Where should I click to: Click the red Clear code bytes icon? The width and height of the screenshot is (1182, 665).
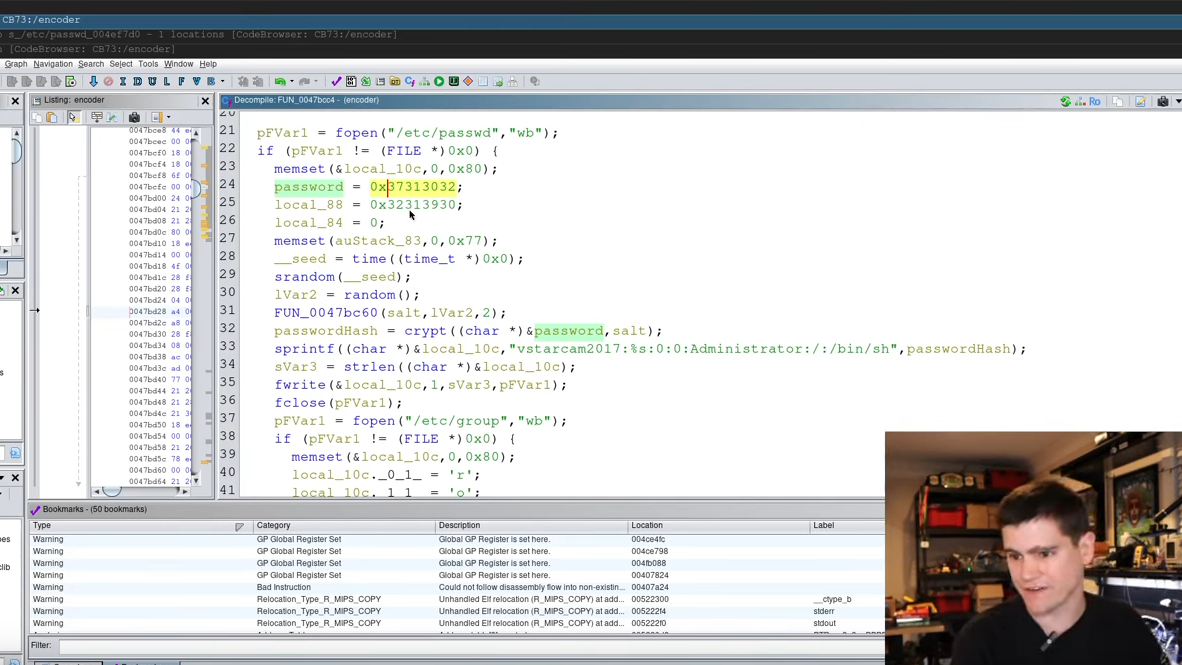[108, 82]
